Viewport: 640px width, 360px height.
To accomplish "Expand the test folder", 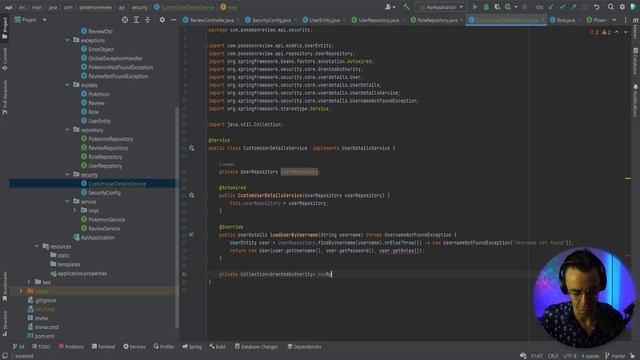I will [29, 282].
